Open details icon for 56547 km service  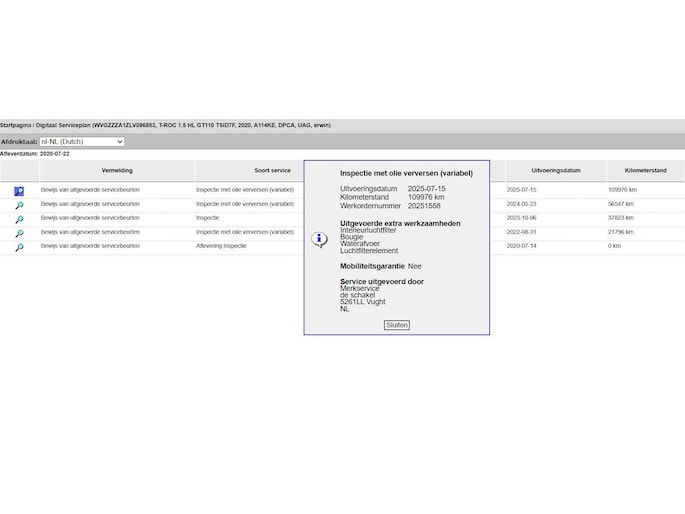coord(19,204)
